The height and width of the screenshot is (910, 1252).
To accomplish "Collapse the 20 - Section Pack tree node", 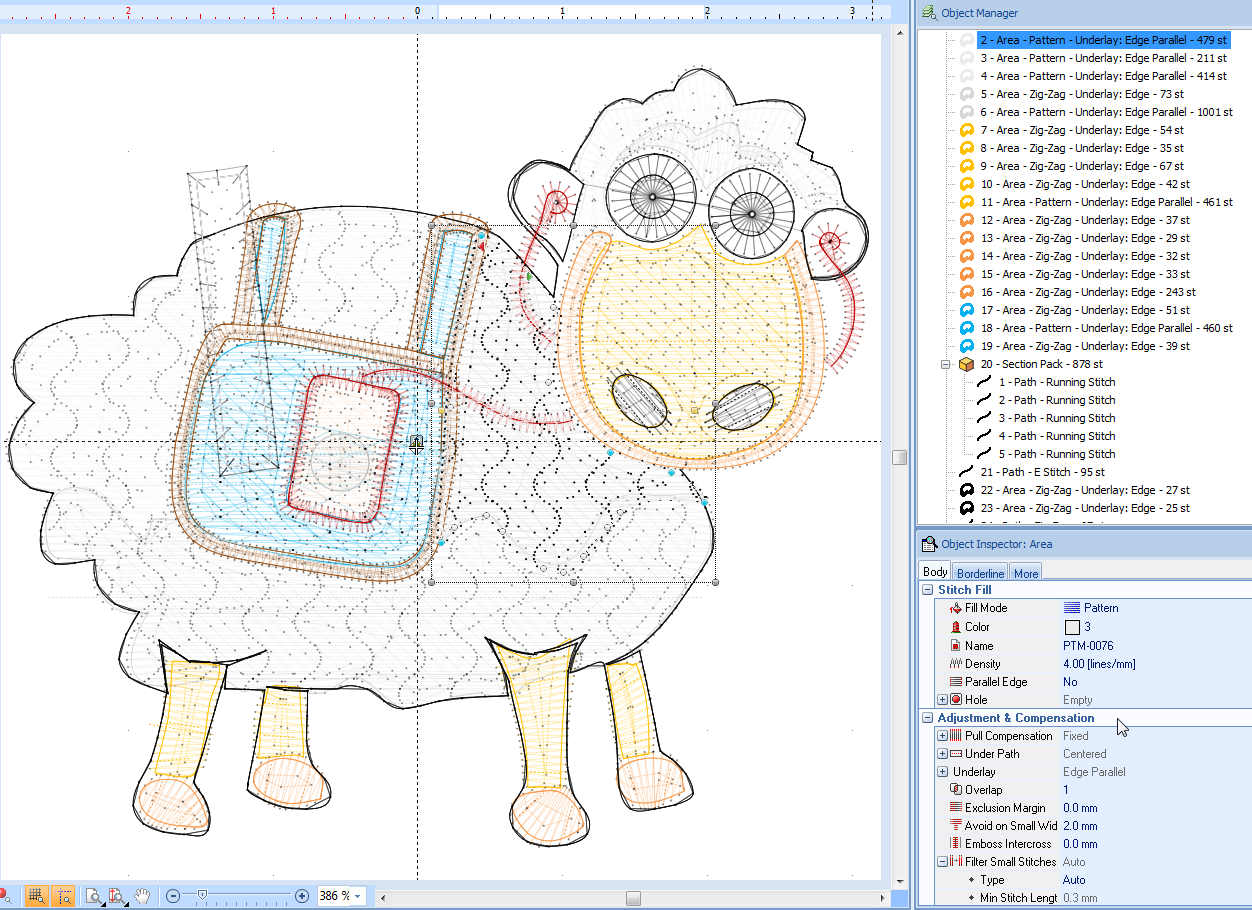I will (945, 364).
